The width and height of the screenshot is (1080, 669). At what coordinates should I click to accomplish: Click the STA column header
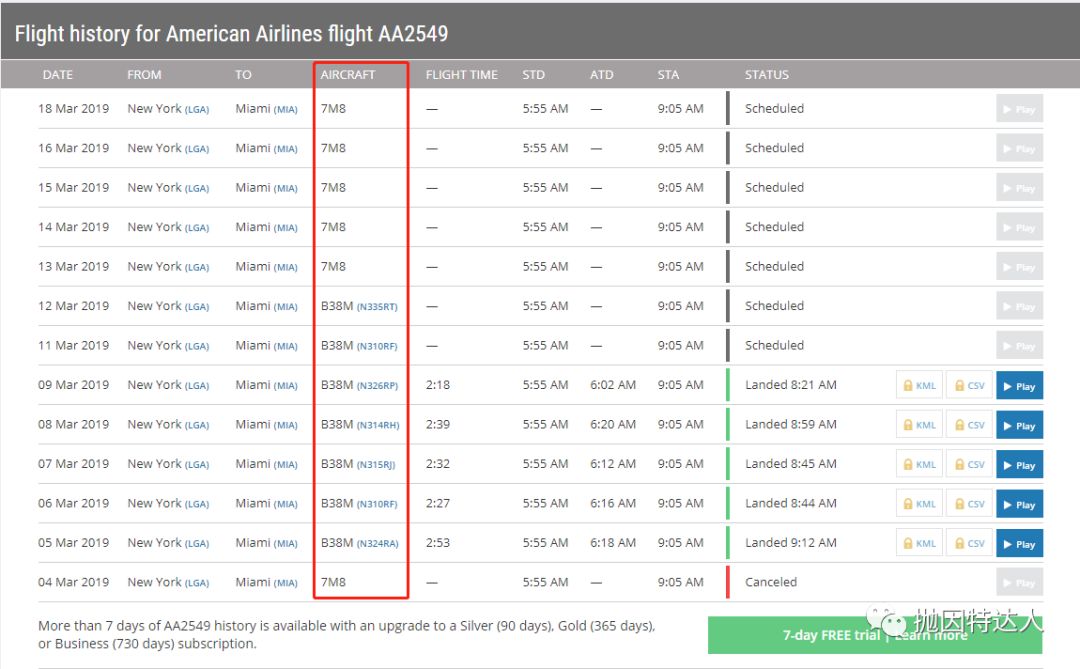pos(668,74)
